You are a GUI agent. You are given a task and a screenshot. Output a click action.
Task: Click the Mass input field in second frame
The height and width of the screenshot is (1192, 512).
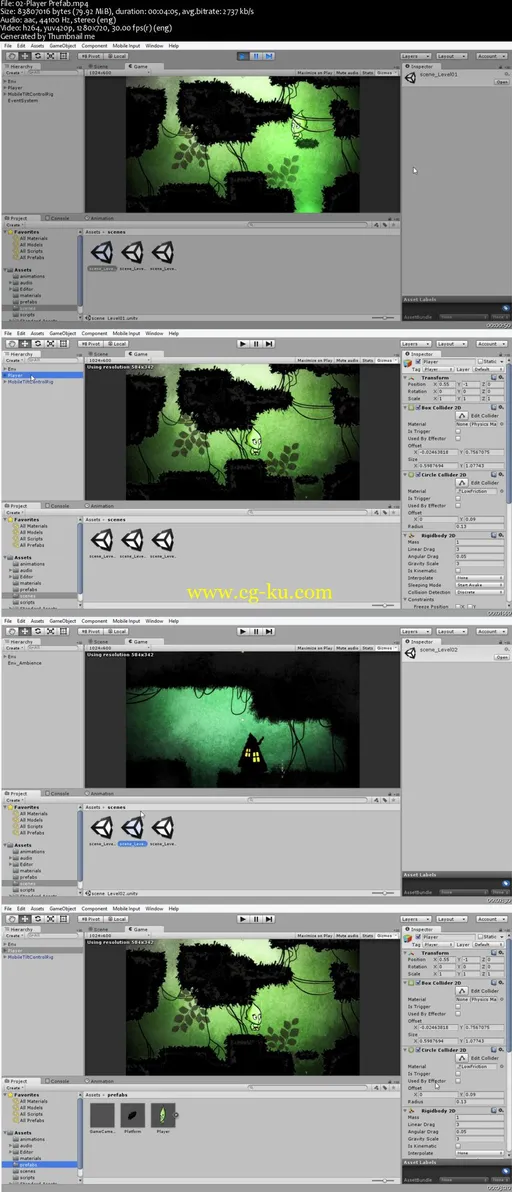479,542
